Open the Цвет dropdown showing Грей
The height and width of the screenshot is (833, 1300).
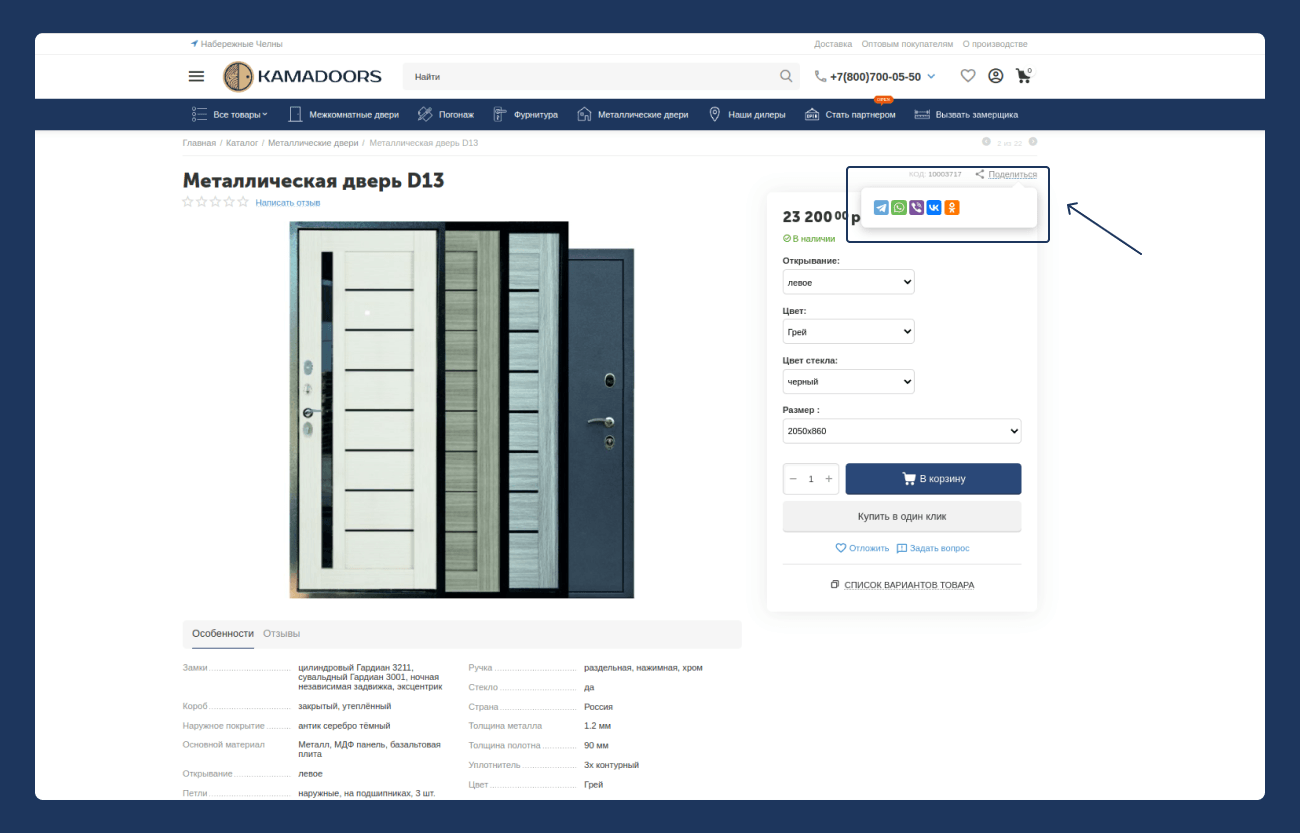(x=848, y=331)
